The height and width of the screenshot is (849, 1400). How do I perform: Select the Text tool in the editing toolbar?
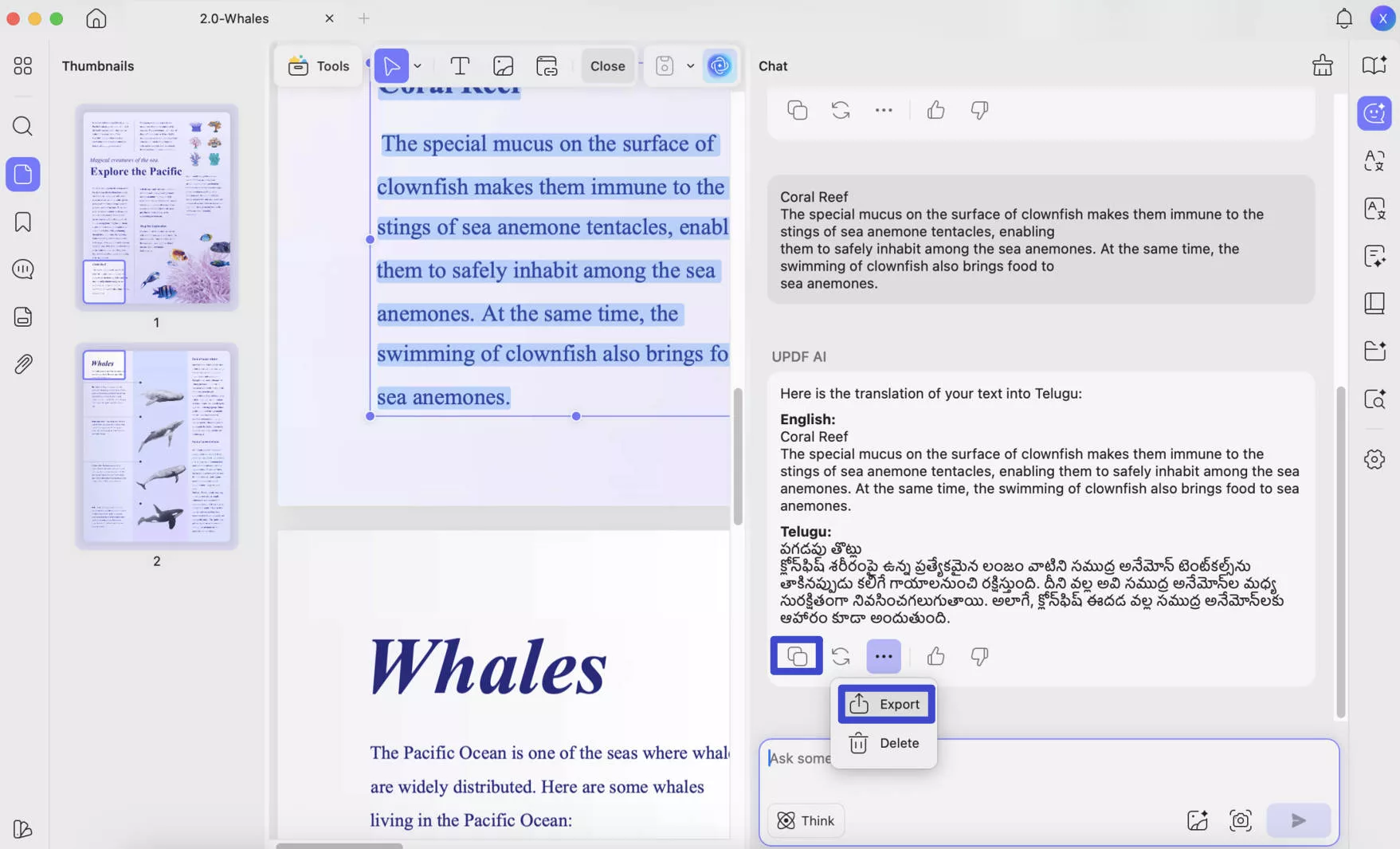tap(460, 65)
